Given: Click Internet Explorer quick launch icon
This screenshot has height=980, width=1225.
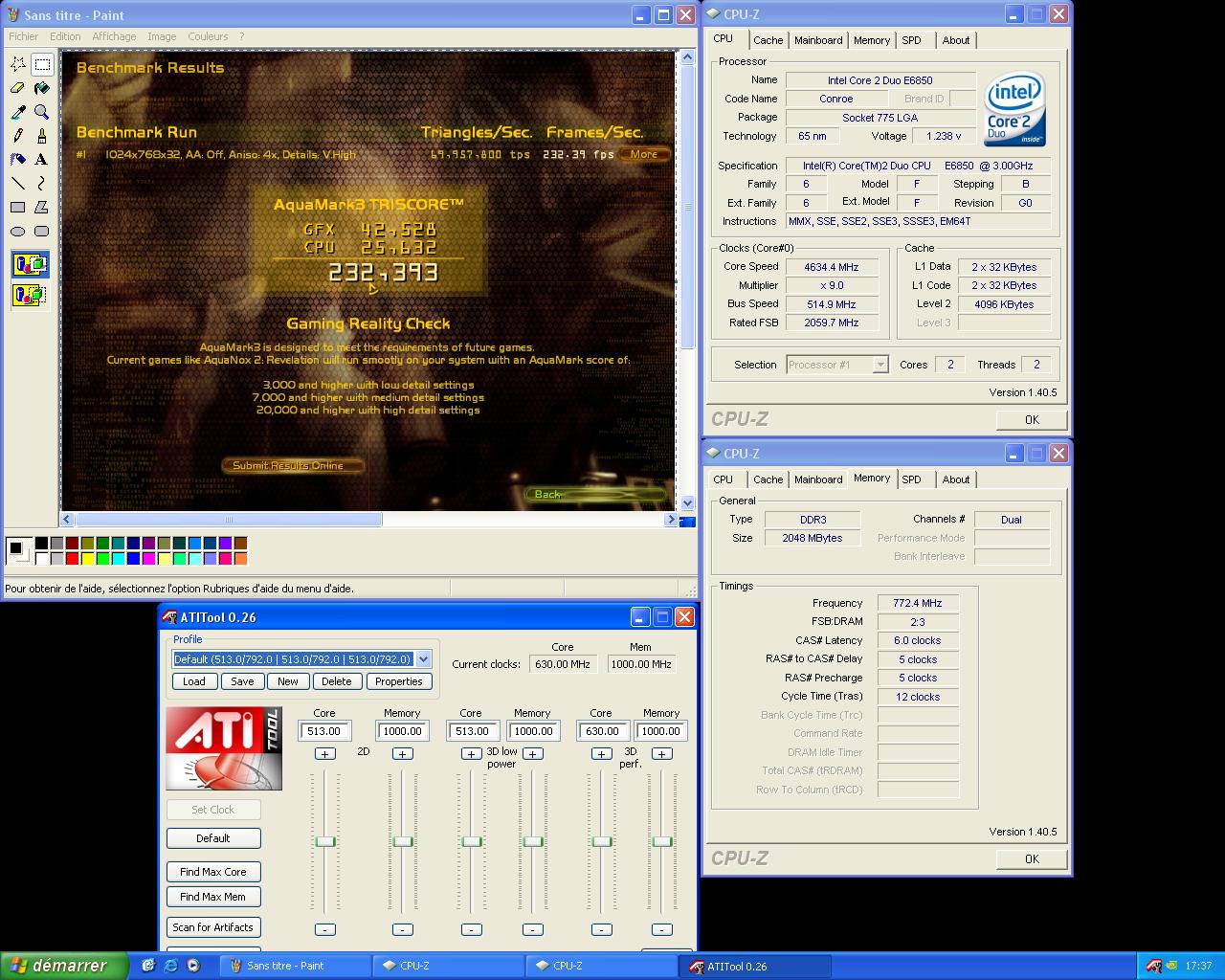Looking at the screenshot, I should [x=170, y=966].
